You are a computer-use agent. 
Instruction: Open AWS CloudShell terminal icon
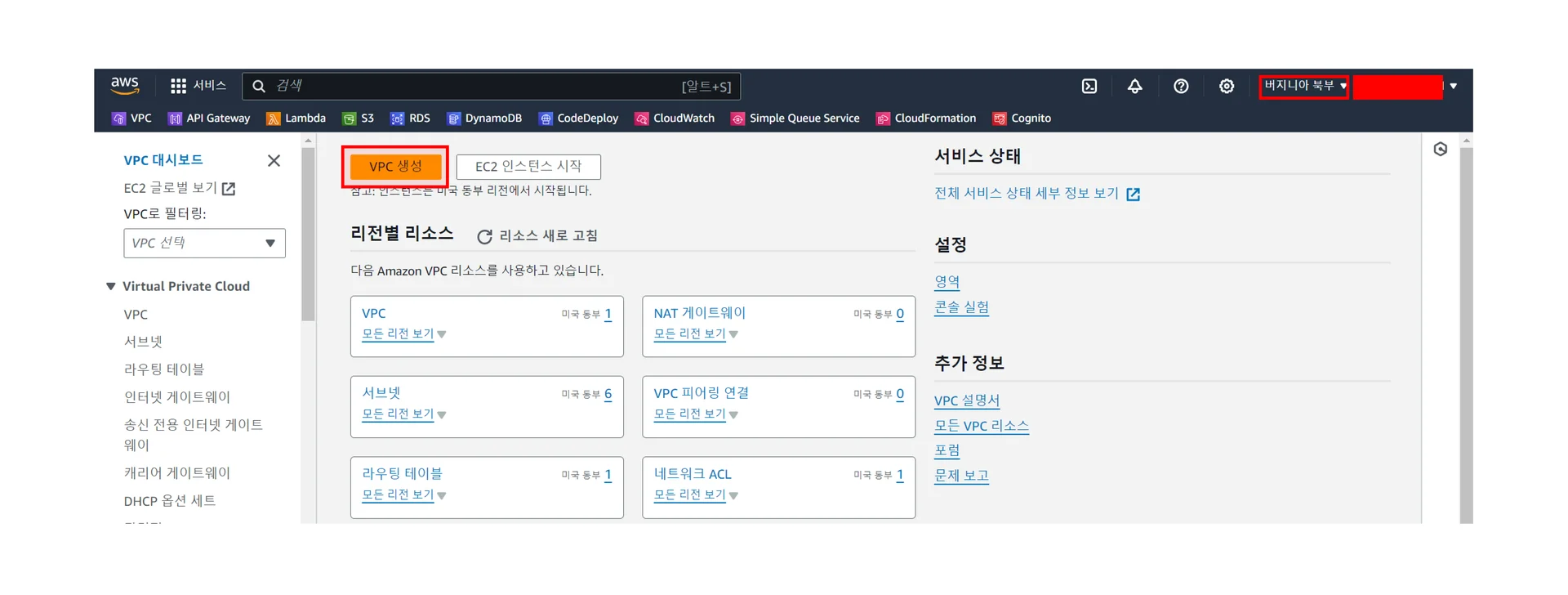(1089, 86)
